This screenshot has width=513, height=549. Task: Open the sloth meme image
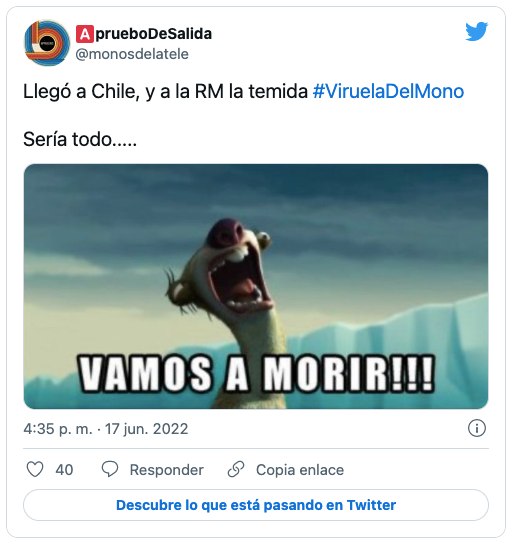[x=256, y=286]
